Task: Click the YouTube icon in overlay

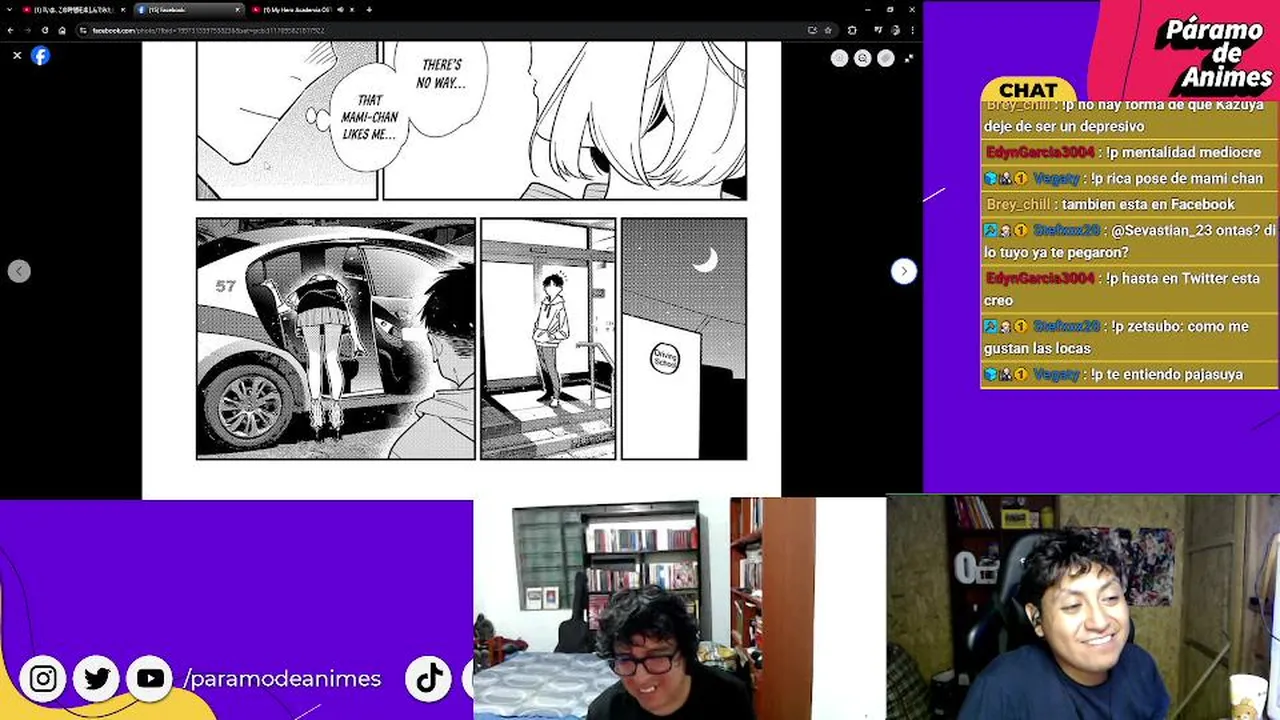Action: pyautogui.click(x=150, y=679)
